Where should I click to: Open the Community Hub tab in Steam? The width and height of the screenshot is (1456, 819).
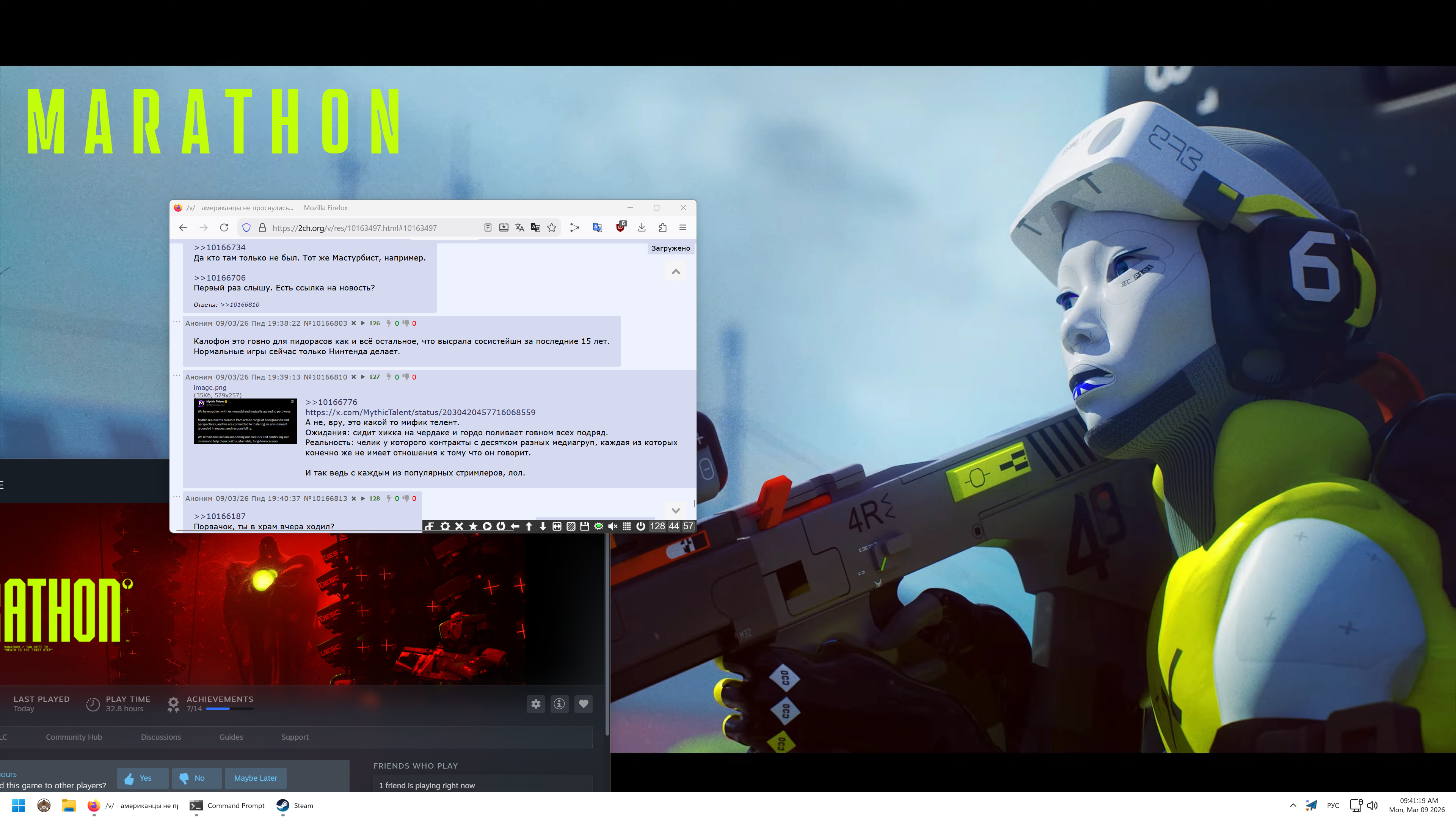point(74,737)
